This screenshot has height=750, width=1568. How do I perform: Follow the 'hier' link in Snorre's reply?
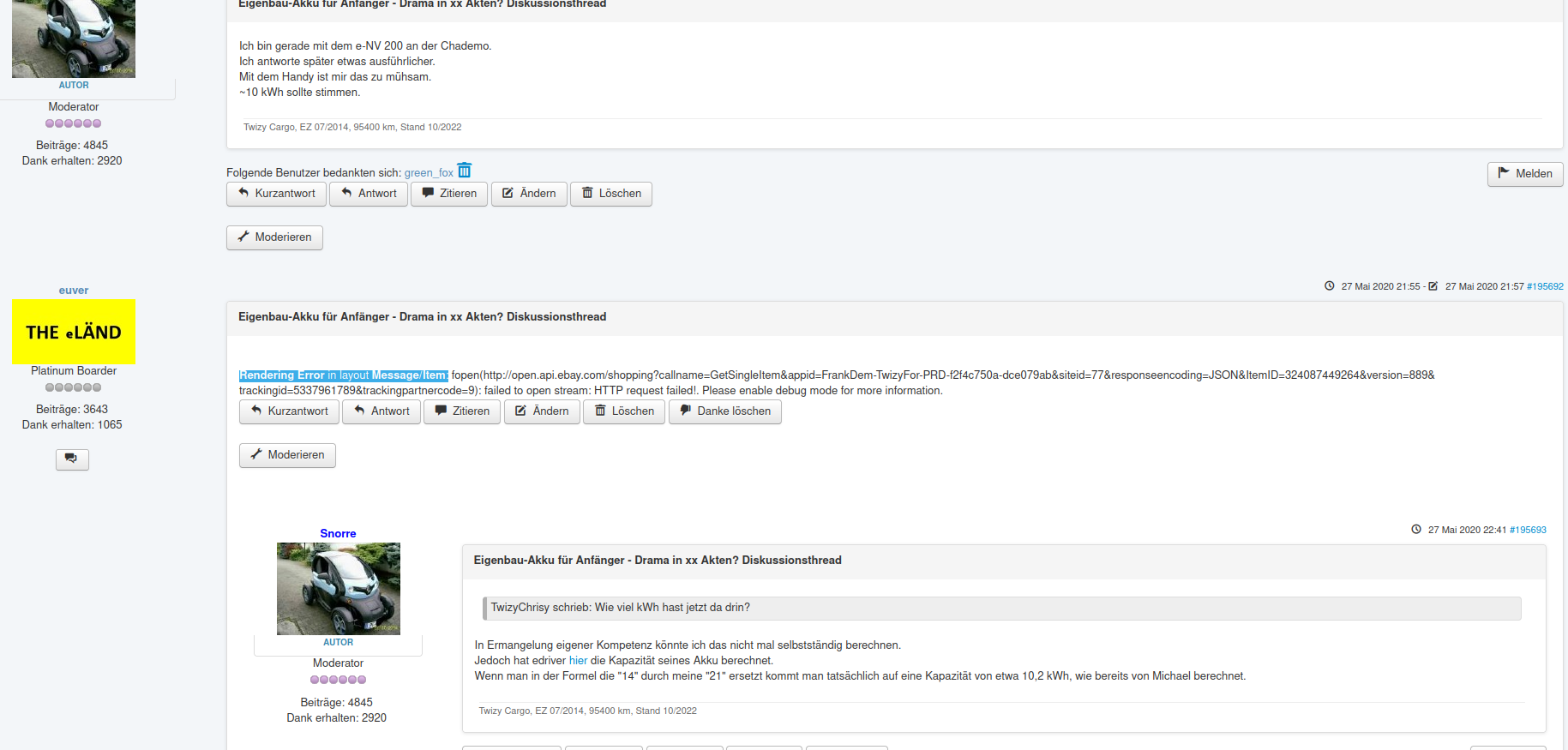[578, 661]
